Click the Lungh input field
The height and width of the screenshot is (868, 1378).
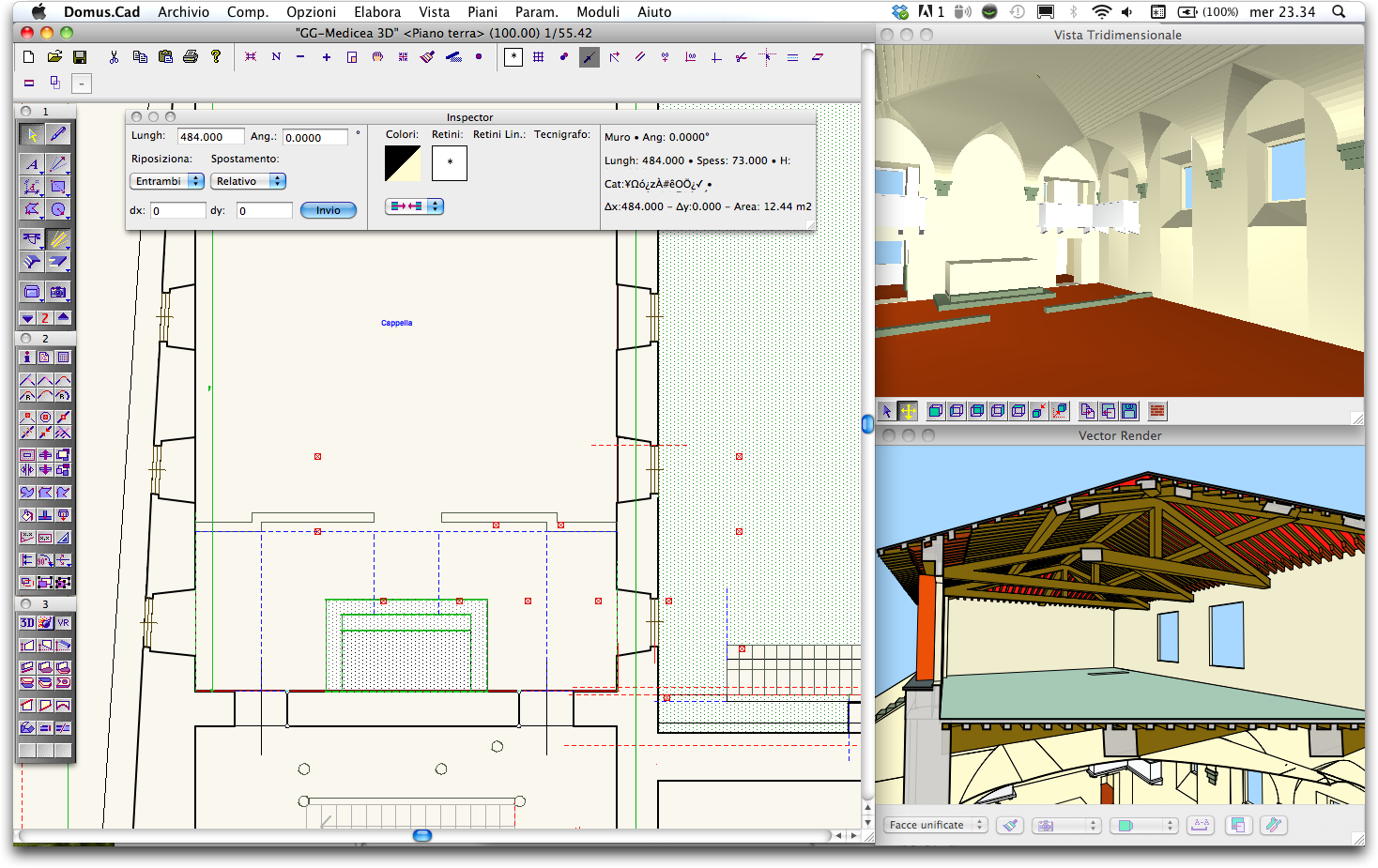point(211,137)
